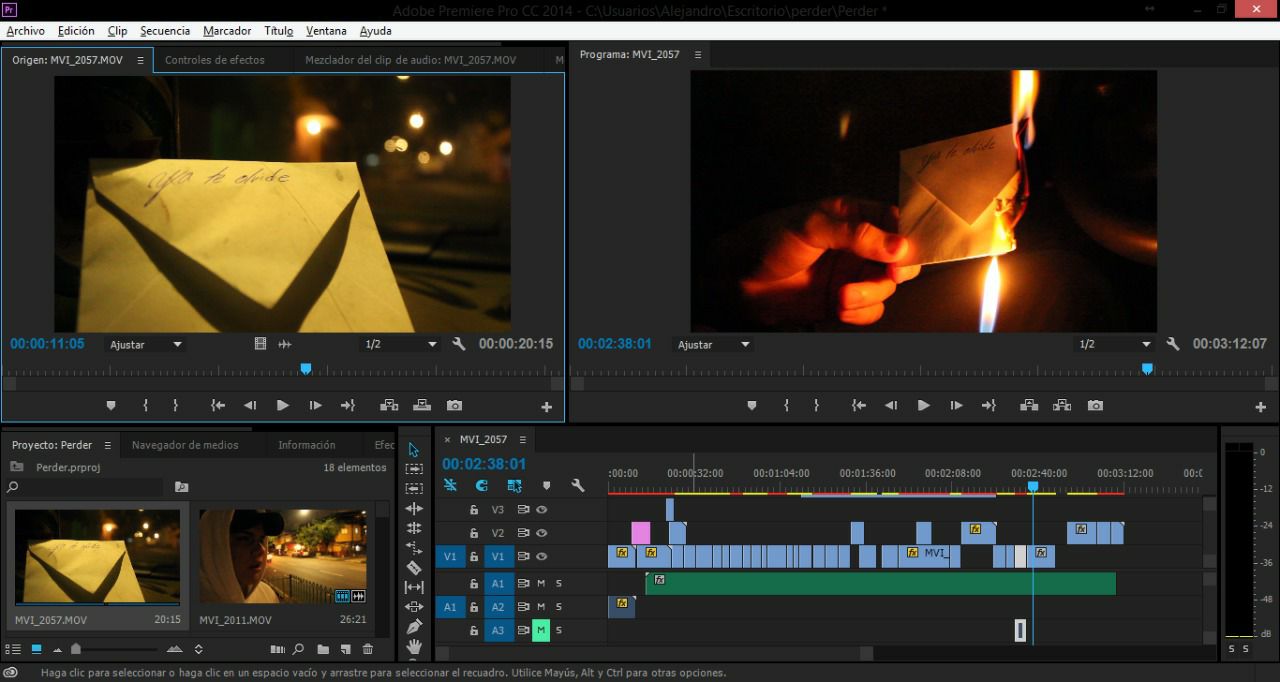This screenshot has height=682, width=1280.
Task: Toggle sync lock on track A1
Action: [523, 583]
